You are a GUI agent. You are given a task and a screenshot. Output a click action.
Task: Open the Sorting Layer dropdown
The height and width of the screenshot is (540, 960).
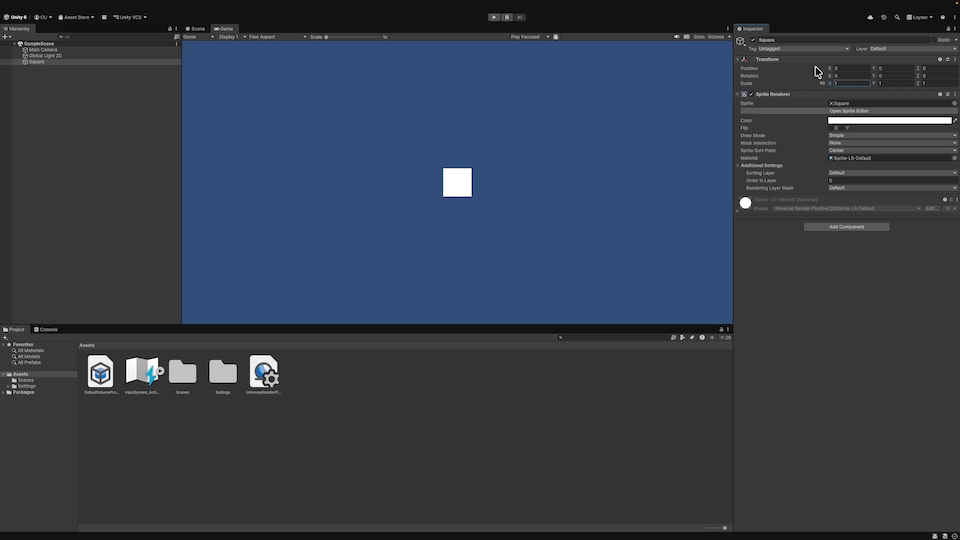(x=892, y=173)
